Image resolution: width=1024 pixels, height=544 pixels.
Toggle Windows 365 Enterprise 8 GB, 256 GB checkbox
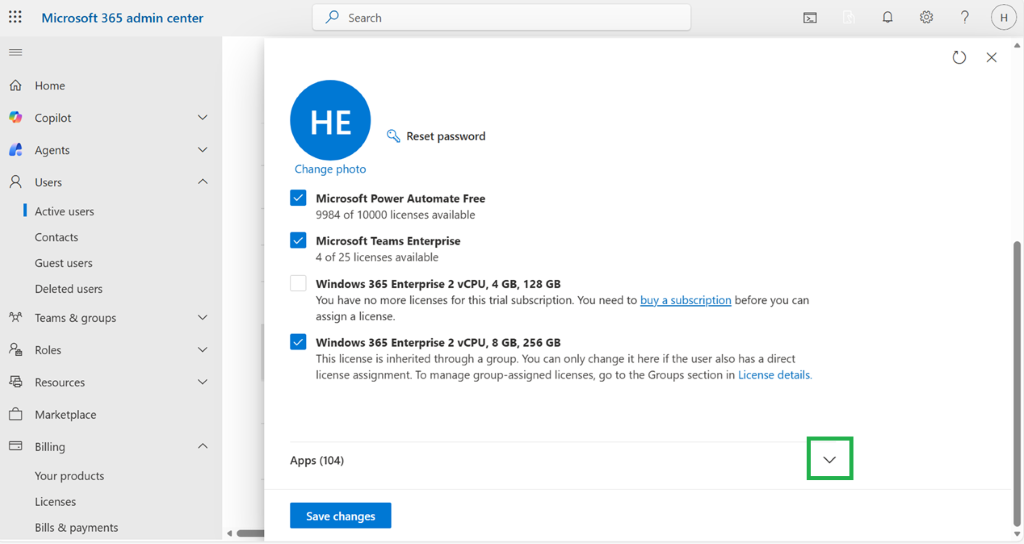[x=298, y=342]
